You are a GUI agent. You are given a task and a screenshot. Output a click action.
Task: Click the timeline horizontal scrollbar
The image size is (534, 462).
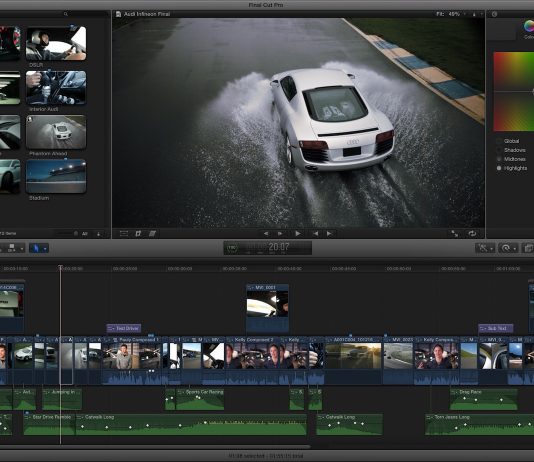click(x=155, y=446)
